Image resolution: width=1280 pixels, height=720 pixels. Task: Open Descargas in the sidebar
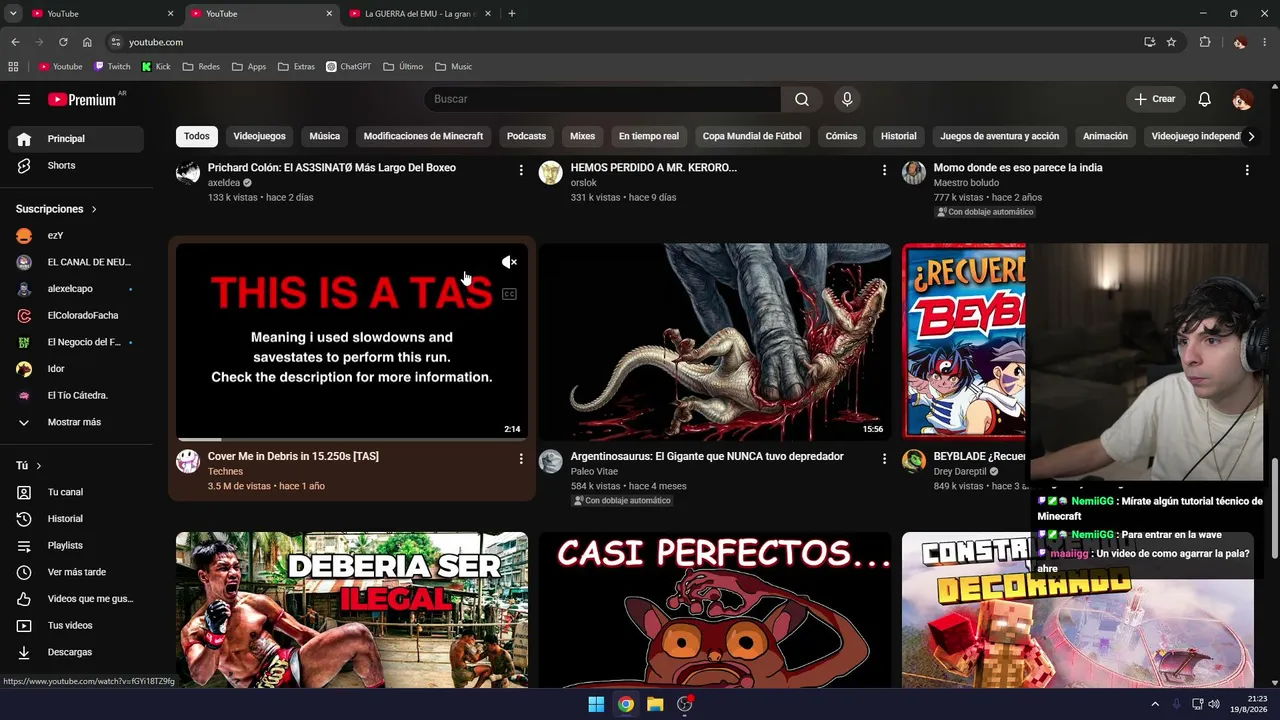click(76, 652)
